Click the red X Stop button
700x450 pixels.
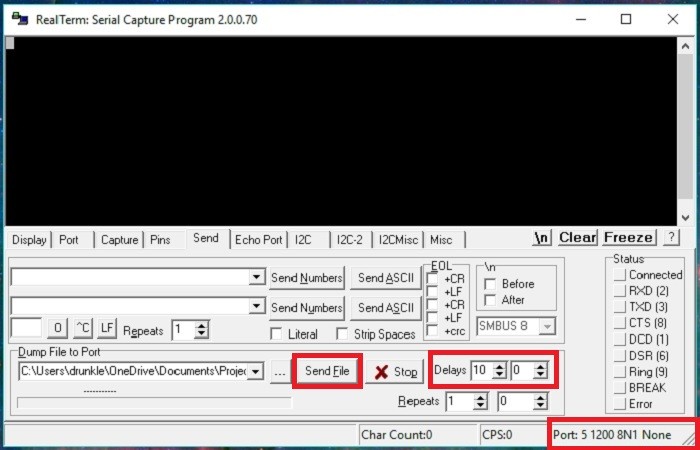point(394,372)
